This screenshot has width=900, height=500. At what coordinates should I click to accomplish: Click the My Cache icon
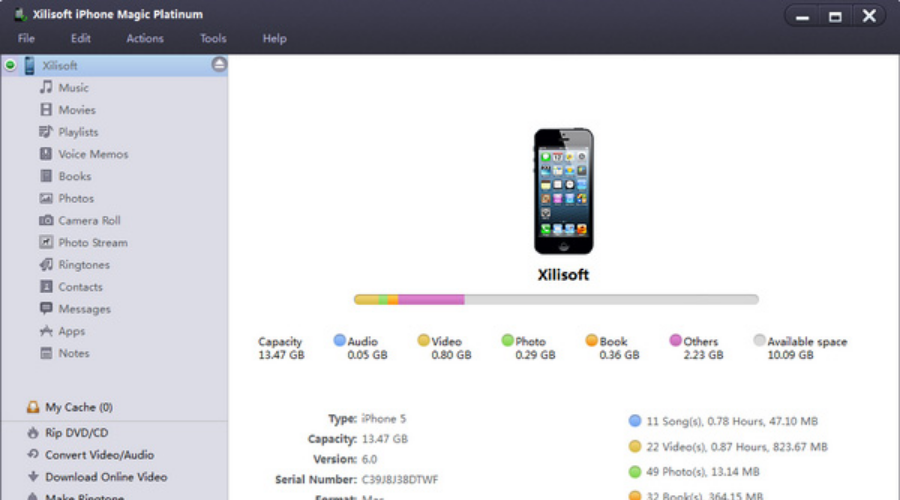click(x=33, y=407)
